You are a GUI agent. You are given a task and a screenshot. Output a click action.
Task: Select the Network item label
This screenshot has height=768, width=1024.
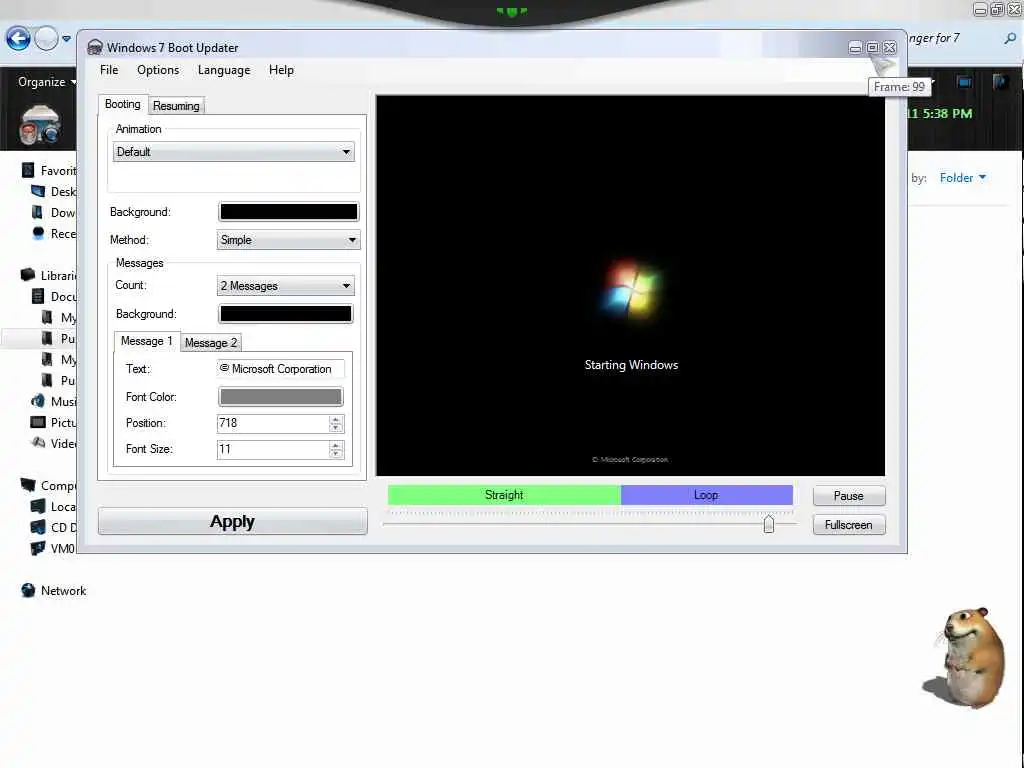coord(63,590)
